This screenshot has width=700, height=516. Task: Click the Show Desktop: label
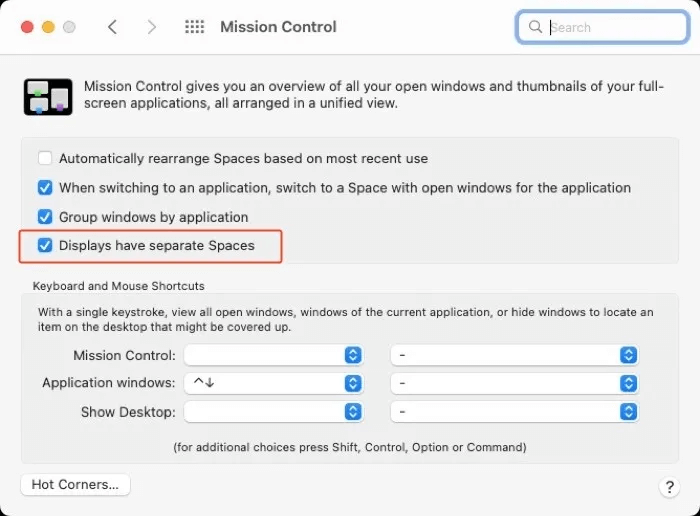point(128,412)
